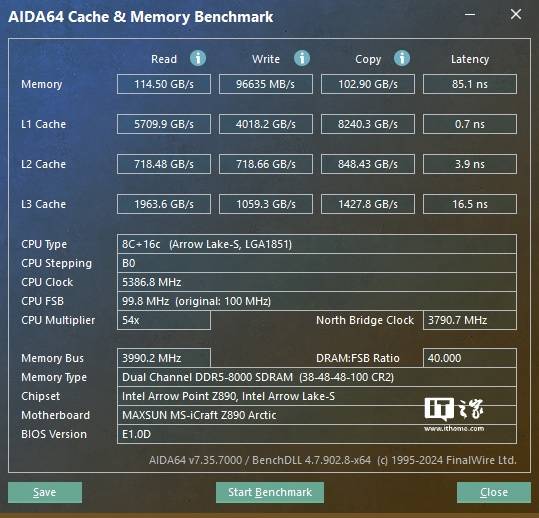This screenshot has width=539, height=518.
Task: Select the Memory Write result 96635 MB/s
Action: tap(266, 84)
